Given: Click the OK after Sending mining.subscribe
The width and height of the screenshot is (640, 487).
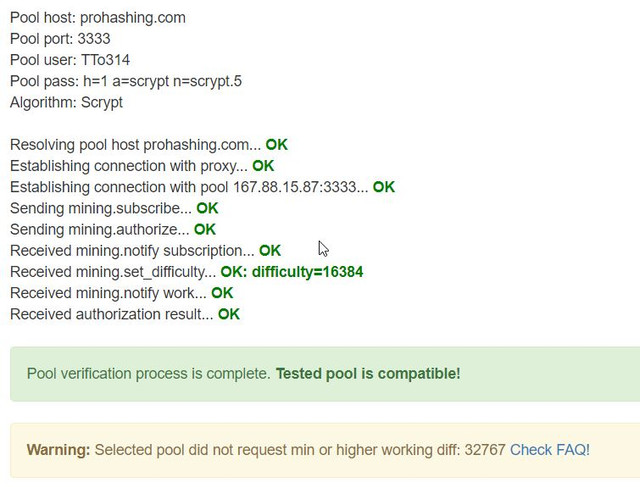Looking at the screenshot, I should pyautogui.click(x=207, y=208).
